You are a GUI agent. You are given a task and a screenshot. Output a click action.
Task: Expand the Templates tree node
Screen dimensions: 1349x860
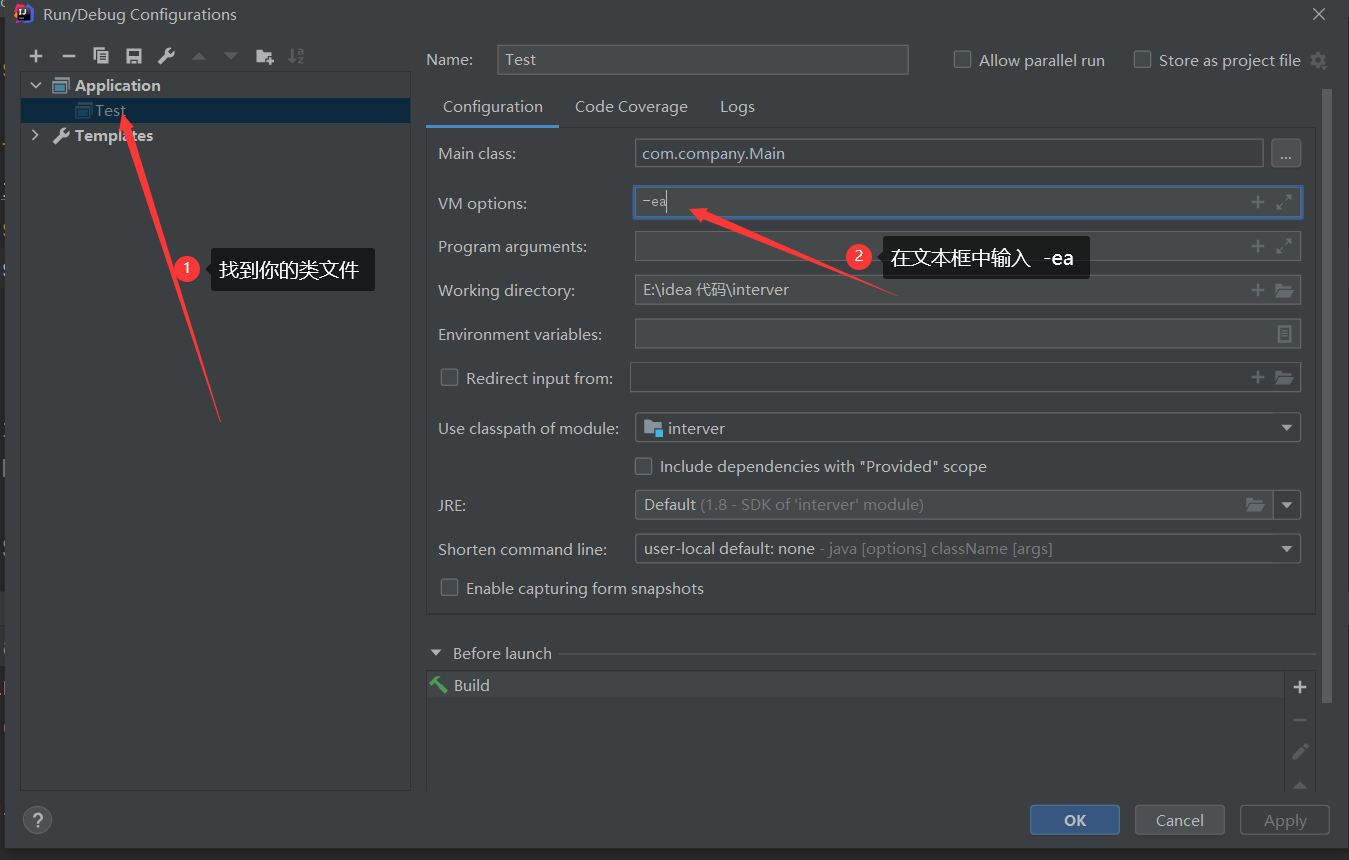click(x=35, y=135)
